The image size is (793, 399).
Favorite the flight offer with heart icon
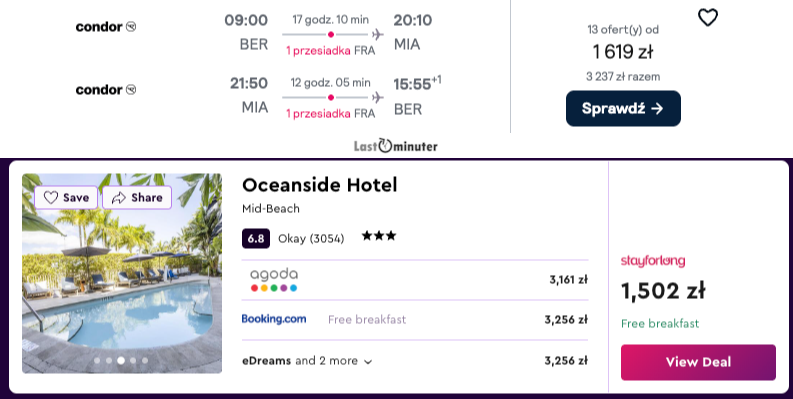[708, 18]
